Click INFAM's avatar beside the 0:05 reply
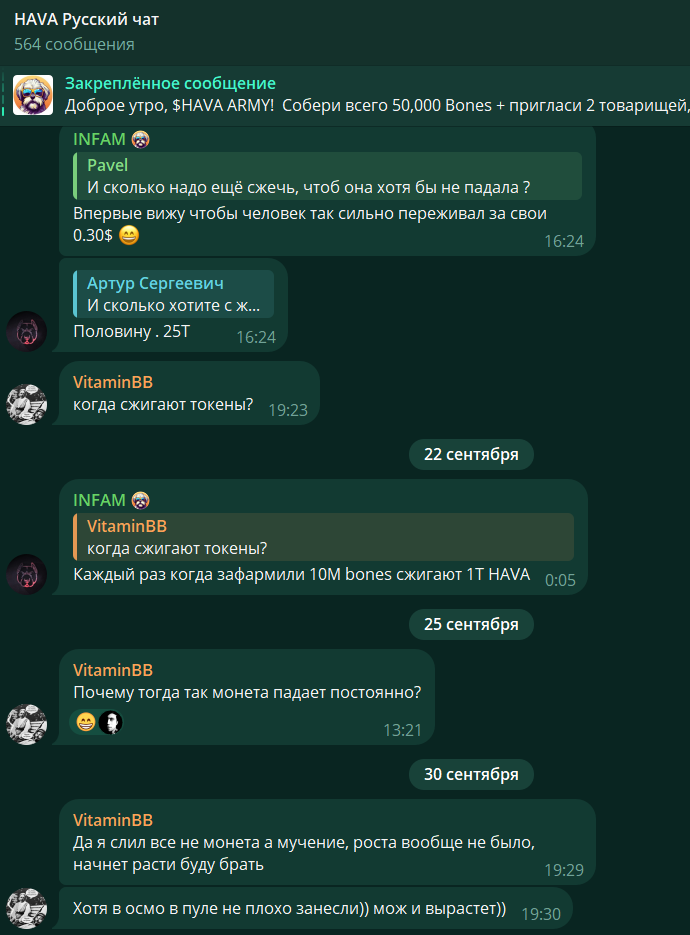This screenshot has height=935, width=690. 26,574
